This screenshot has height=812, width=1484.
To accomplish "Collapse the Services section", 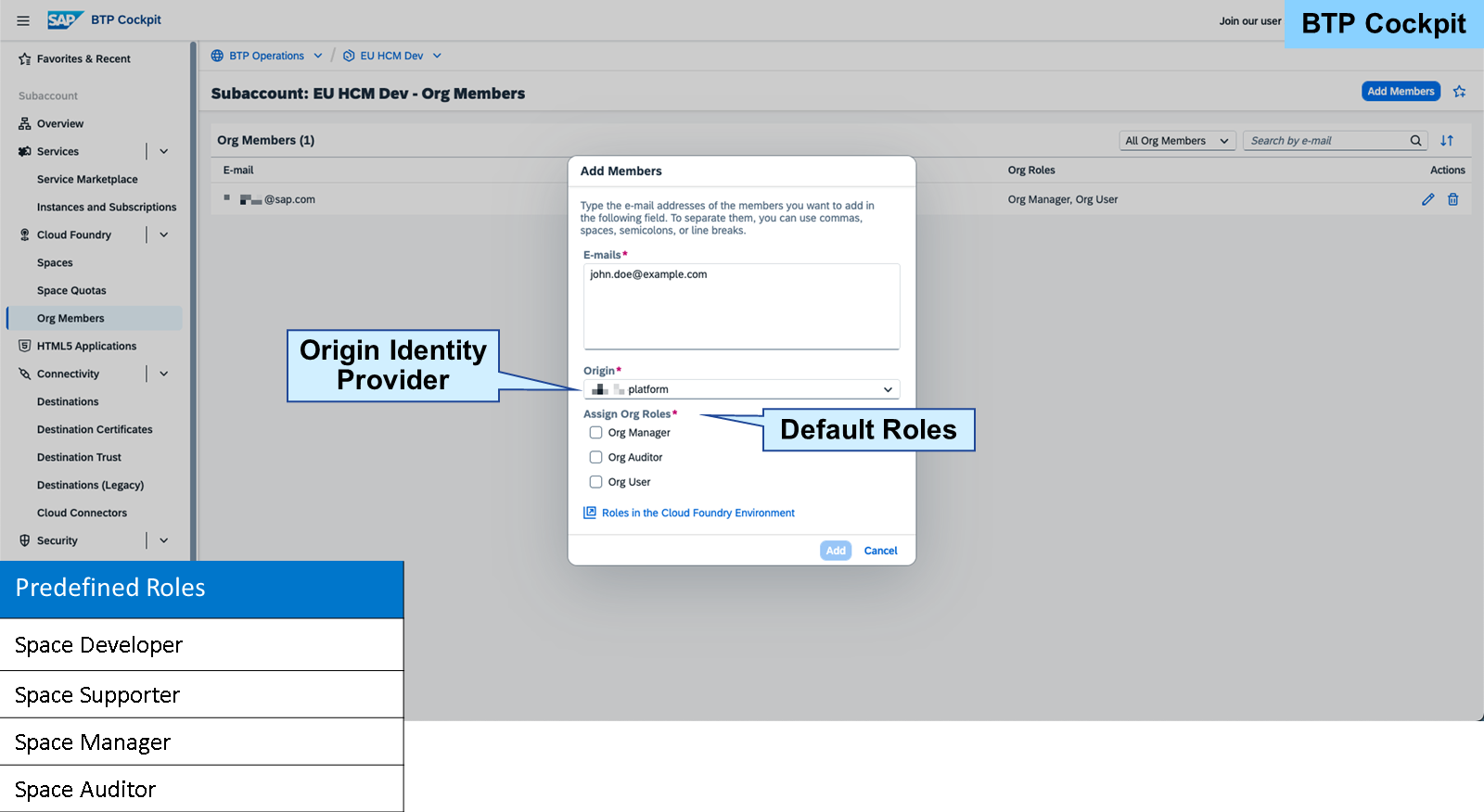I will click(164, 151).
